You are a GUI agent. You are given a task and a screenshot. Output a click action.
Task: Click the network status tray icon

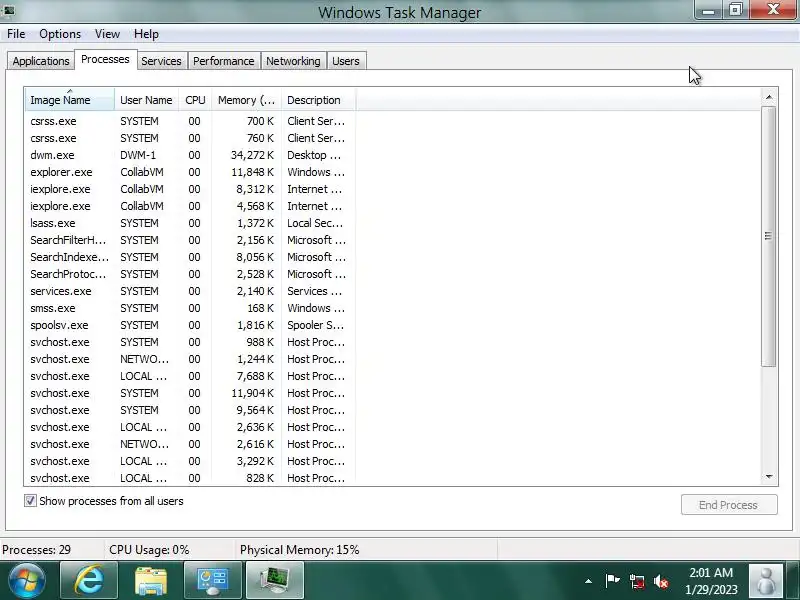(x=637, y=581)
